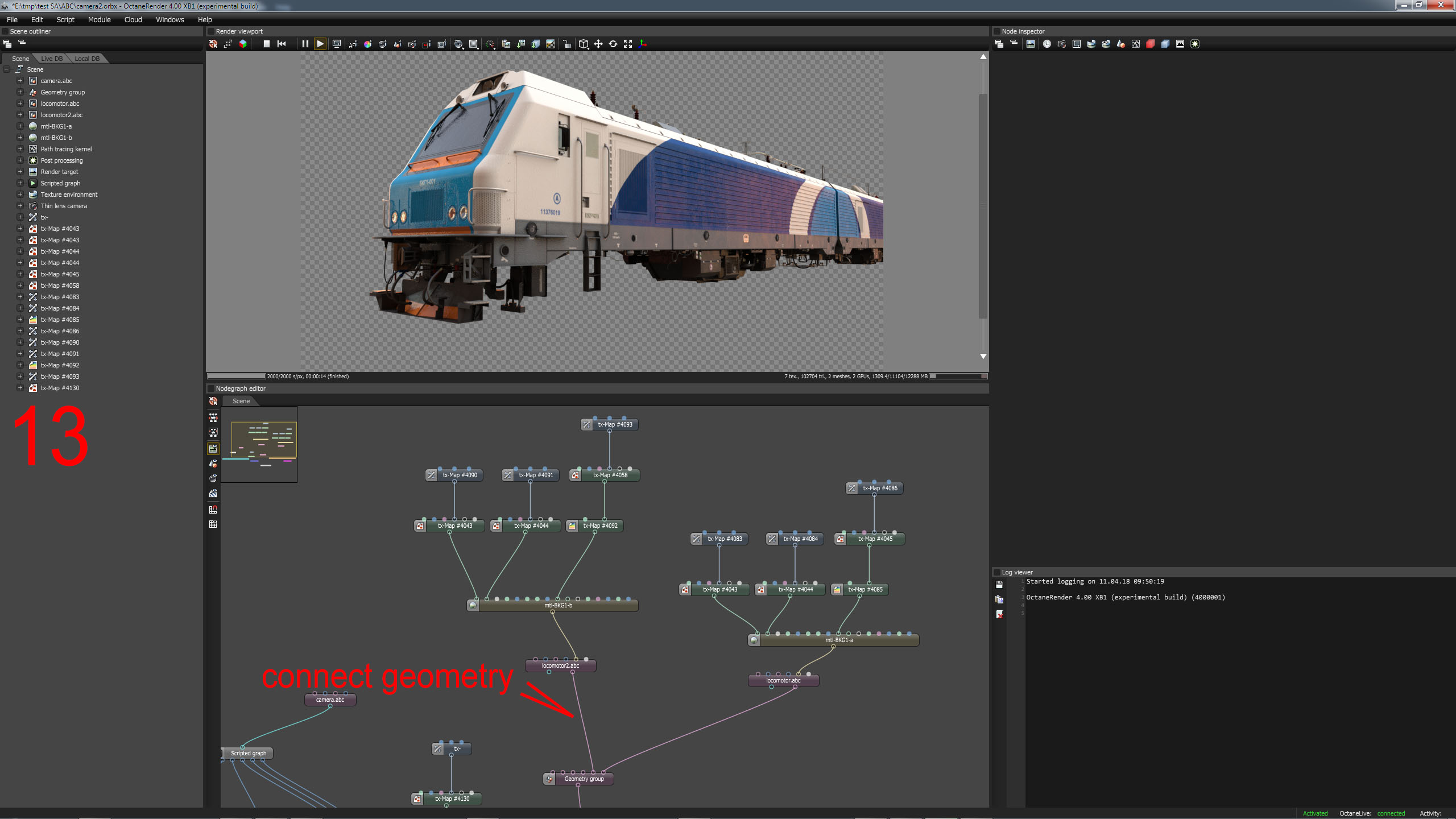Image resolution: width=1456 pixels, height=819 pixels.
Task: Toggle the Render viewport panel checkbox
Action: [211, 31]
